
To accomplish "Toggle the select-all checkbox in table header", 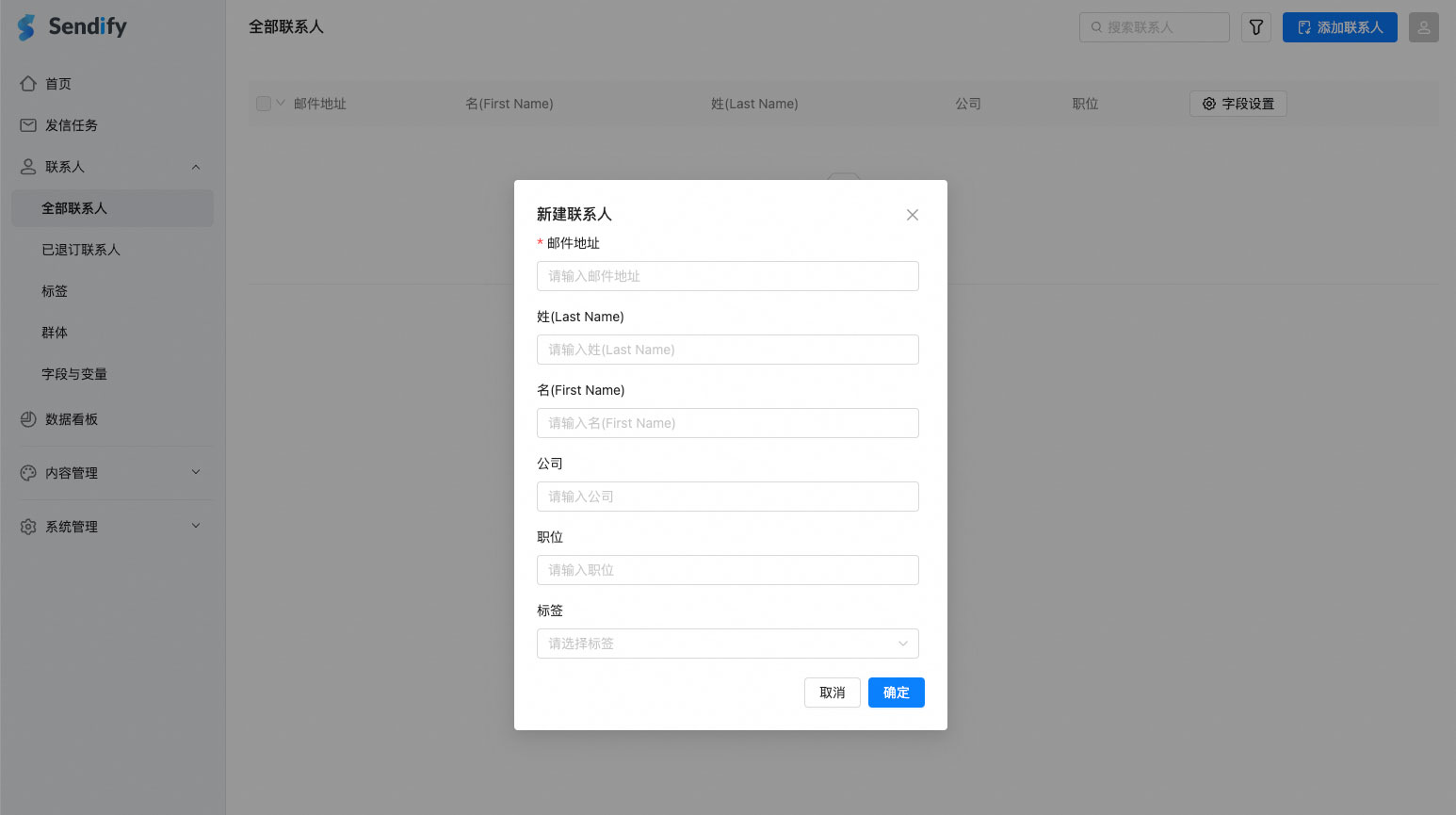I will click(x=264, y=104).
